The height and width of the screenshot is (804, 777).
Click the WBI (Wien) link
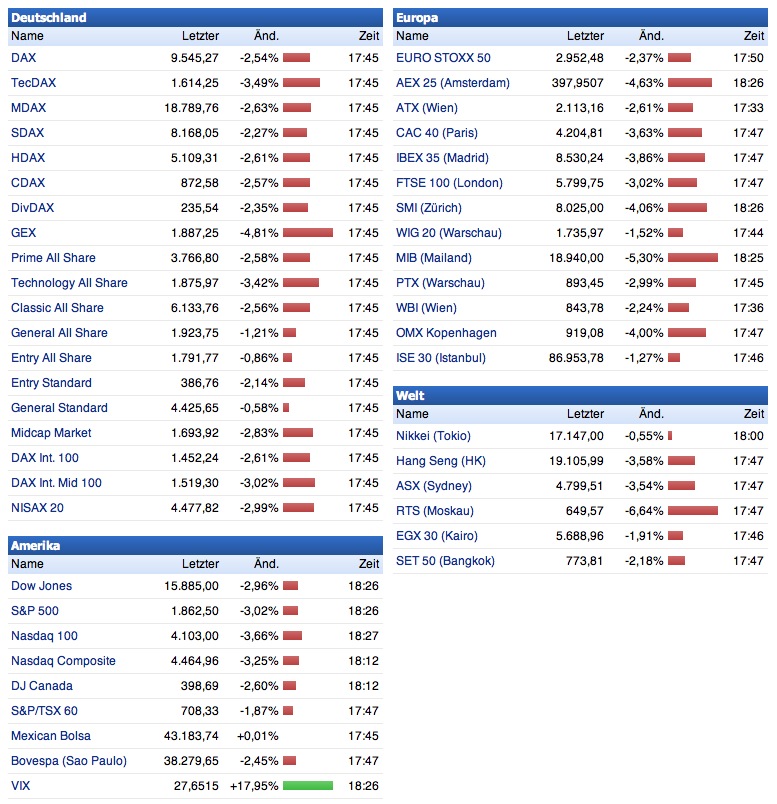click(426, 308)
